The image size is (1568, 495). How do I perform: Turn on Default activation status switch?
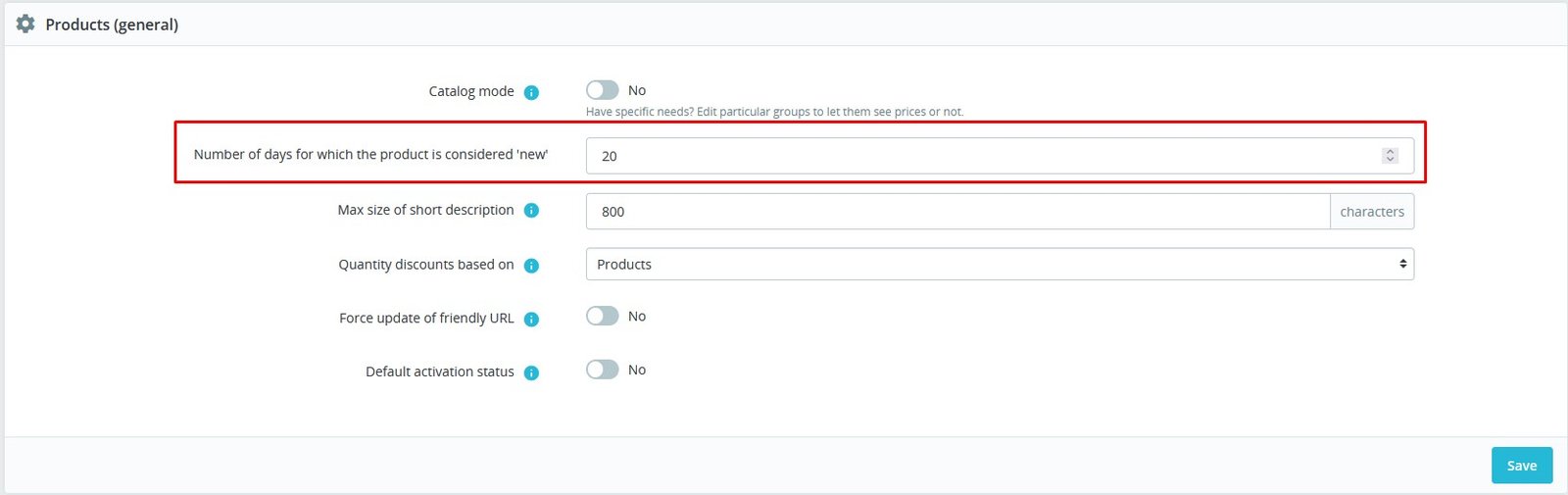[603, 370]
